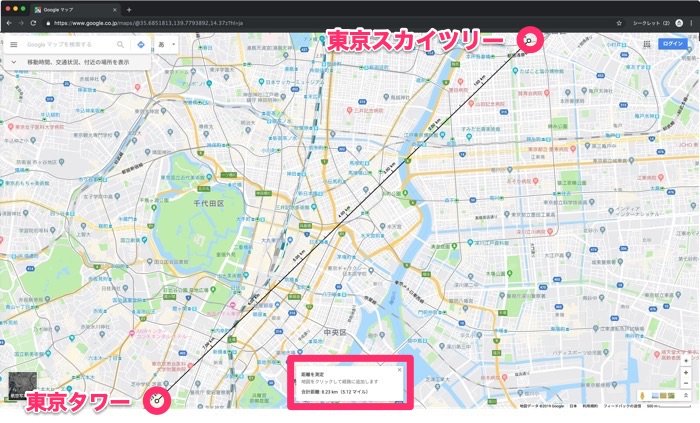Click the 日本 link in footer
The height and width of the screenshot is (423, 700).
point(573,406)
